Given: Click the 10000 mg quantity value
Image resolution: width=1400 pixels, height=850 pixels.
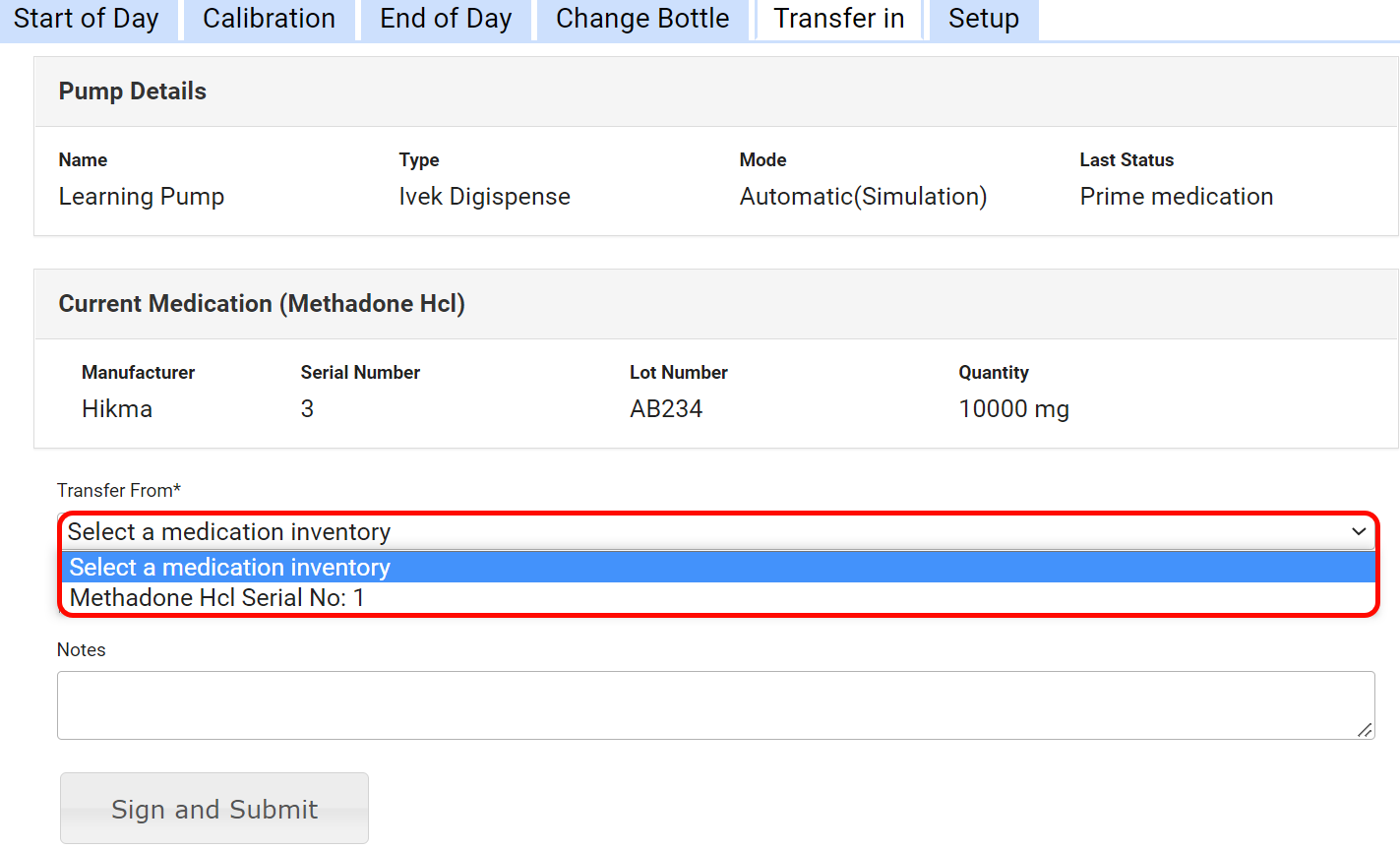Looking at the screenshot, I should pyautogui.click(x=1014, y=408).
